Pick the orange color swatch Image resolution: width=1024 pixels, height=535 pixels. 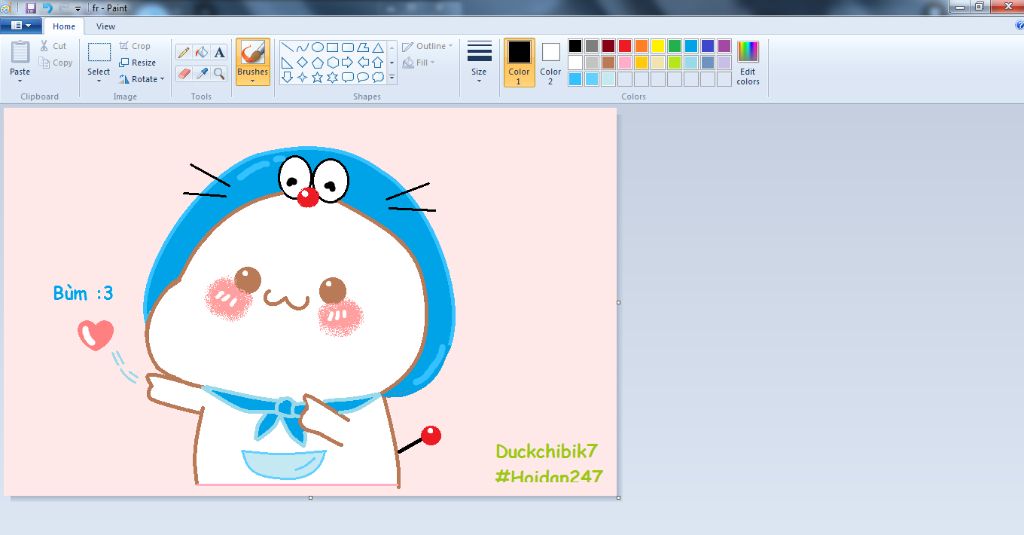pos(641,46)
